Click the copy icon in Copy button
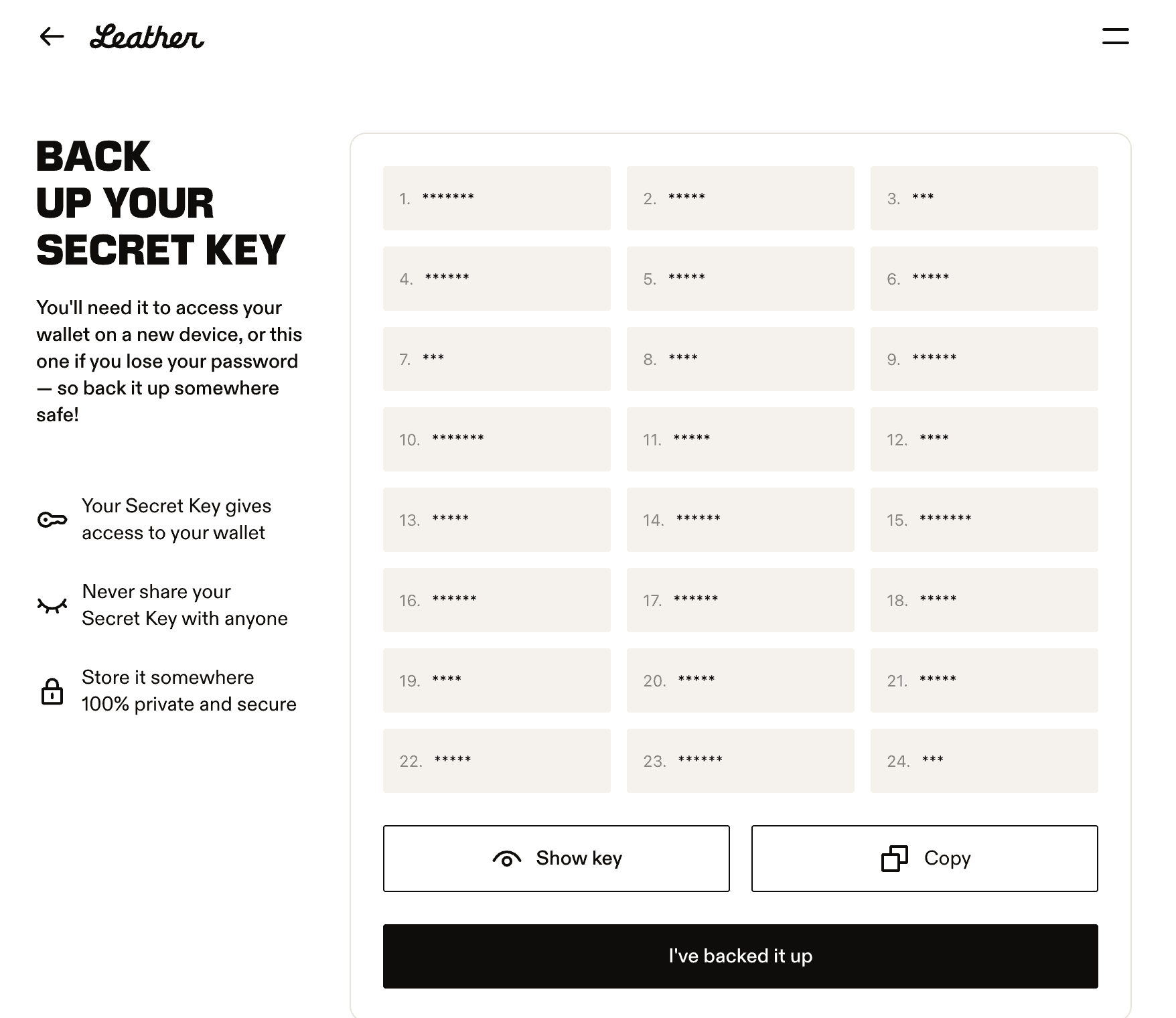The height and width of the screenshot is (1018, 1176). click(895, 859)
